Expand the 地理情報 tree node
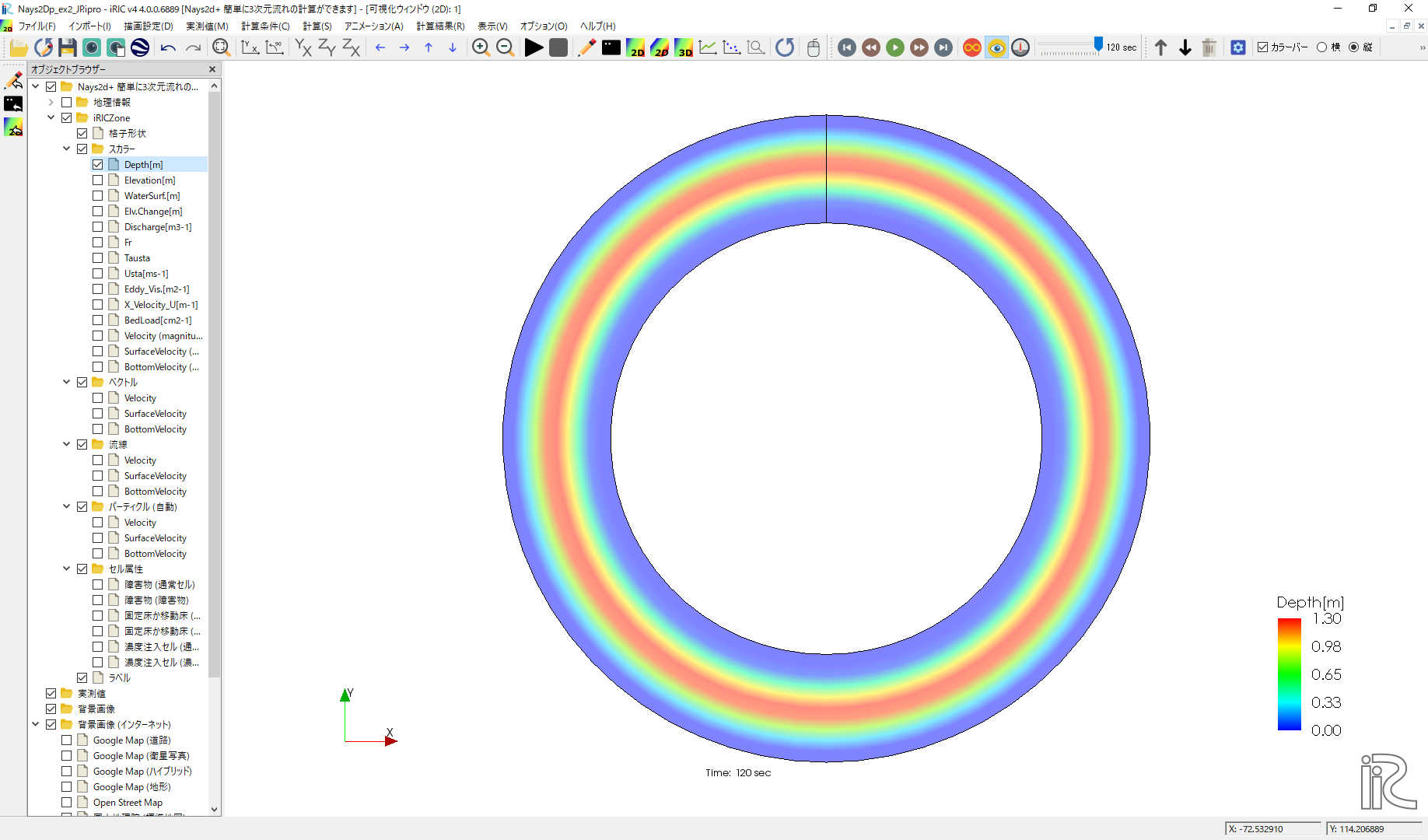Screen dimensions: 1428x840 pos(51,102)
